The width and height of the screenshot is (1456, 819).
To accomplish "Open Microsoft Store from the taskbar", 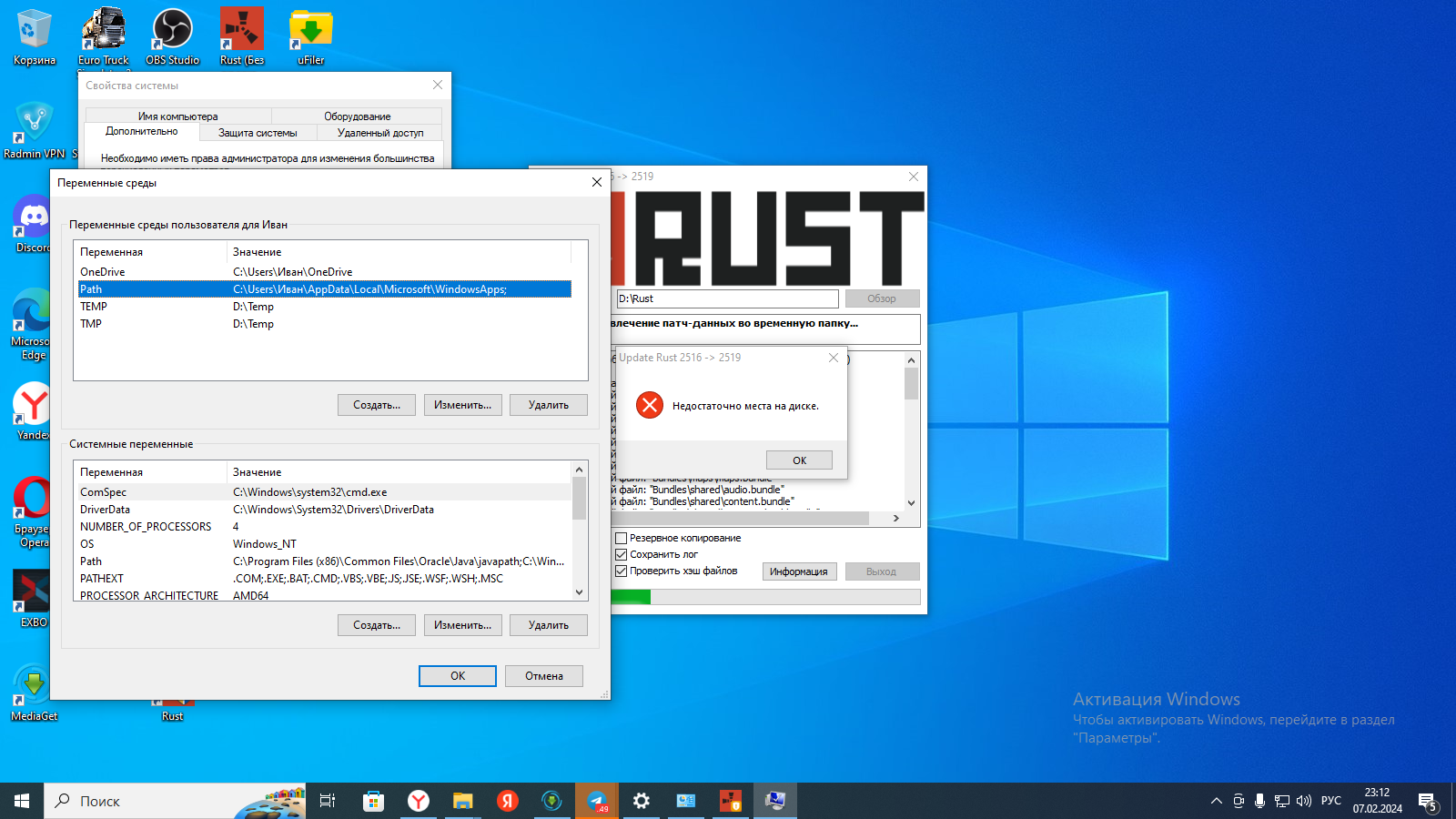I will coord(373,801).
